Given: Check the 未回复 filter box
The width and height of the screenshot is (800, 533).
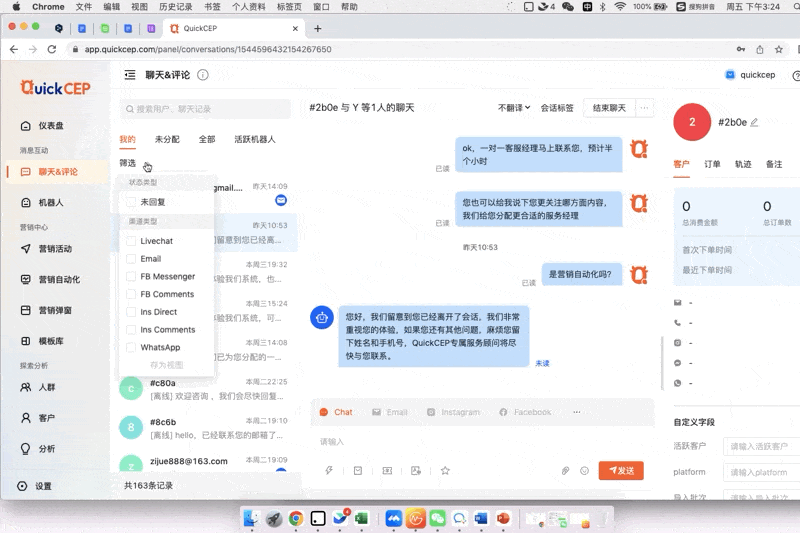Looking at the screenshot, I should (x=131, y=202).
